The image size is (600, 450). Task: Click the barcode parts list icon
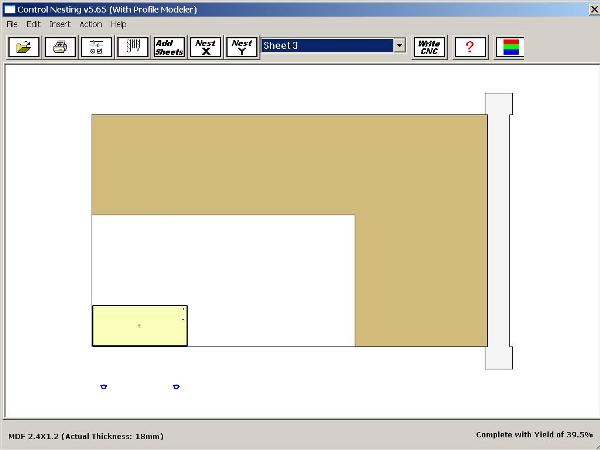pos(132,46)
